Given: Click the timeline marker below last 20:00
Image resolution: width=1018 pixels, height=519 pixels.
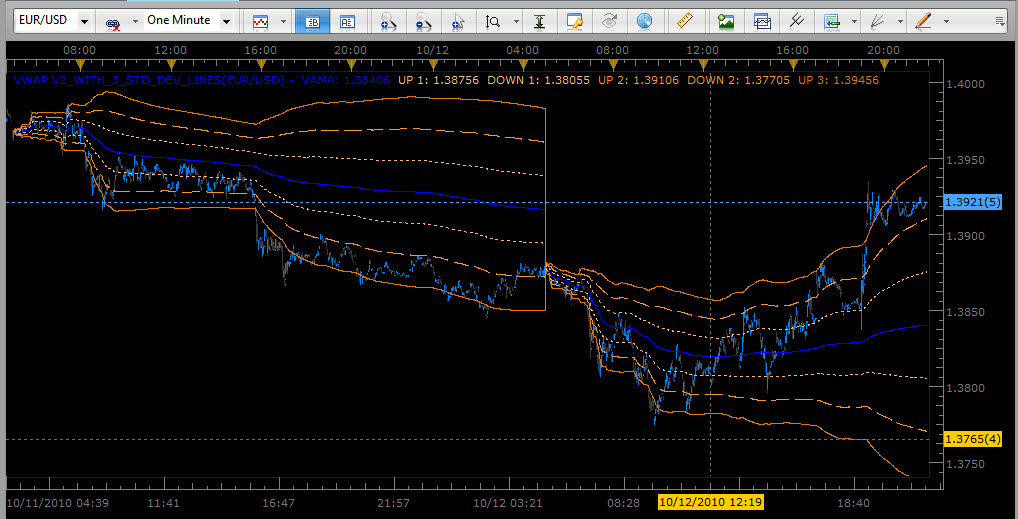Looking at the screenshot, I should (x=884, y=64).
